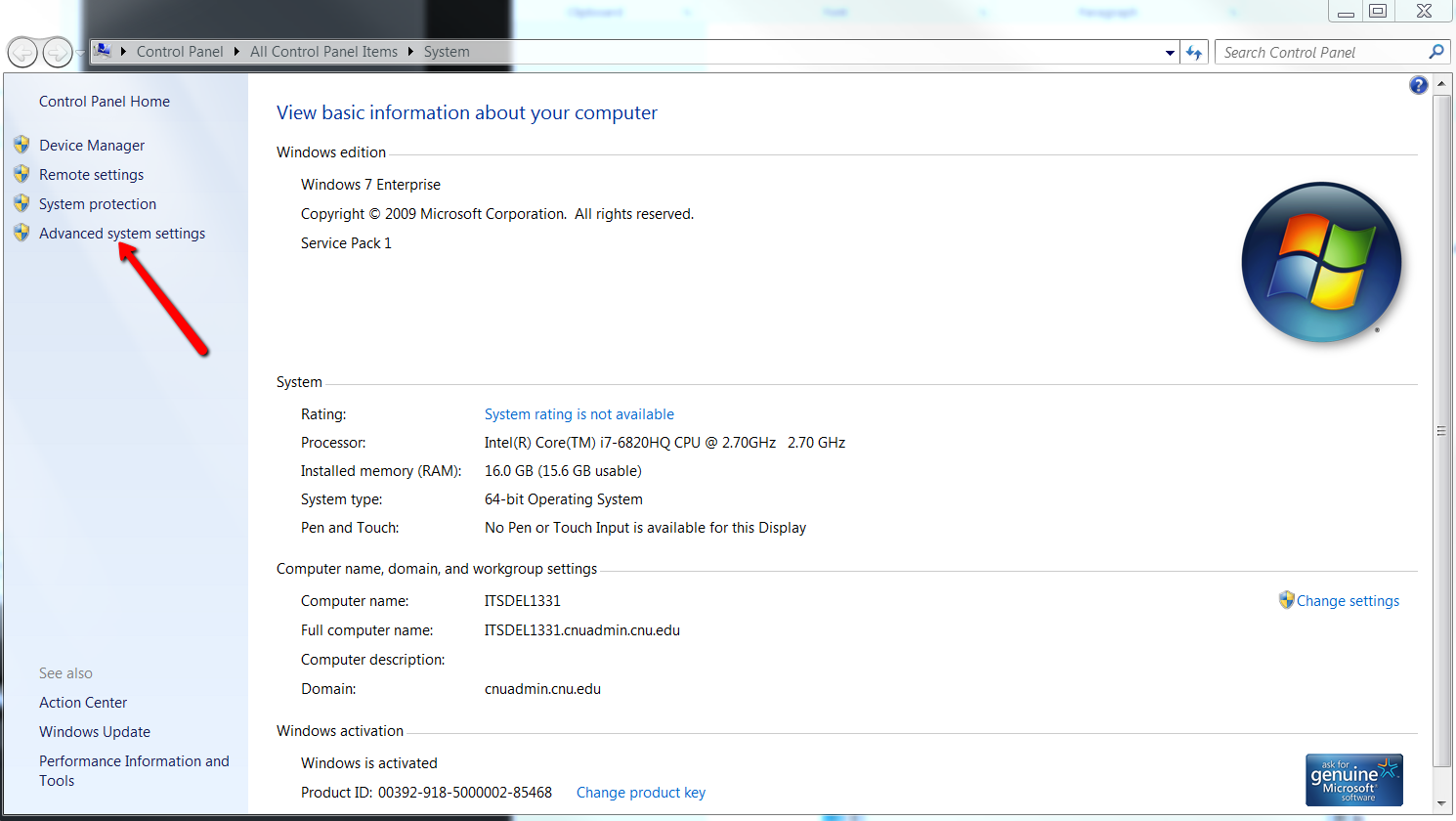Click the computer name ITSDEL1331 value
This screenshot has width=1456, height=821.
(x=523, y=601)
